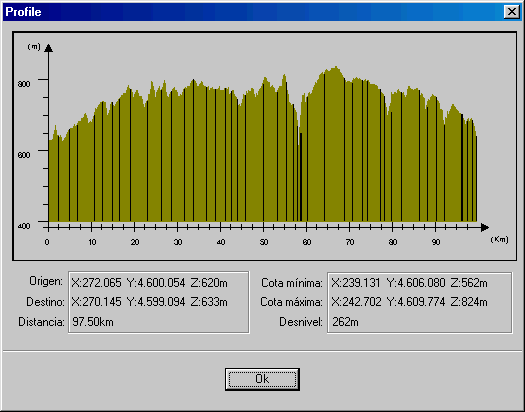The height and width of the screenshot is (412, 525).
Task: Select the Destino coordinates text
Action: pos(149,302)
